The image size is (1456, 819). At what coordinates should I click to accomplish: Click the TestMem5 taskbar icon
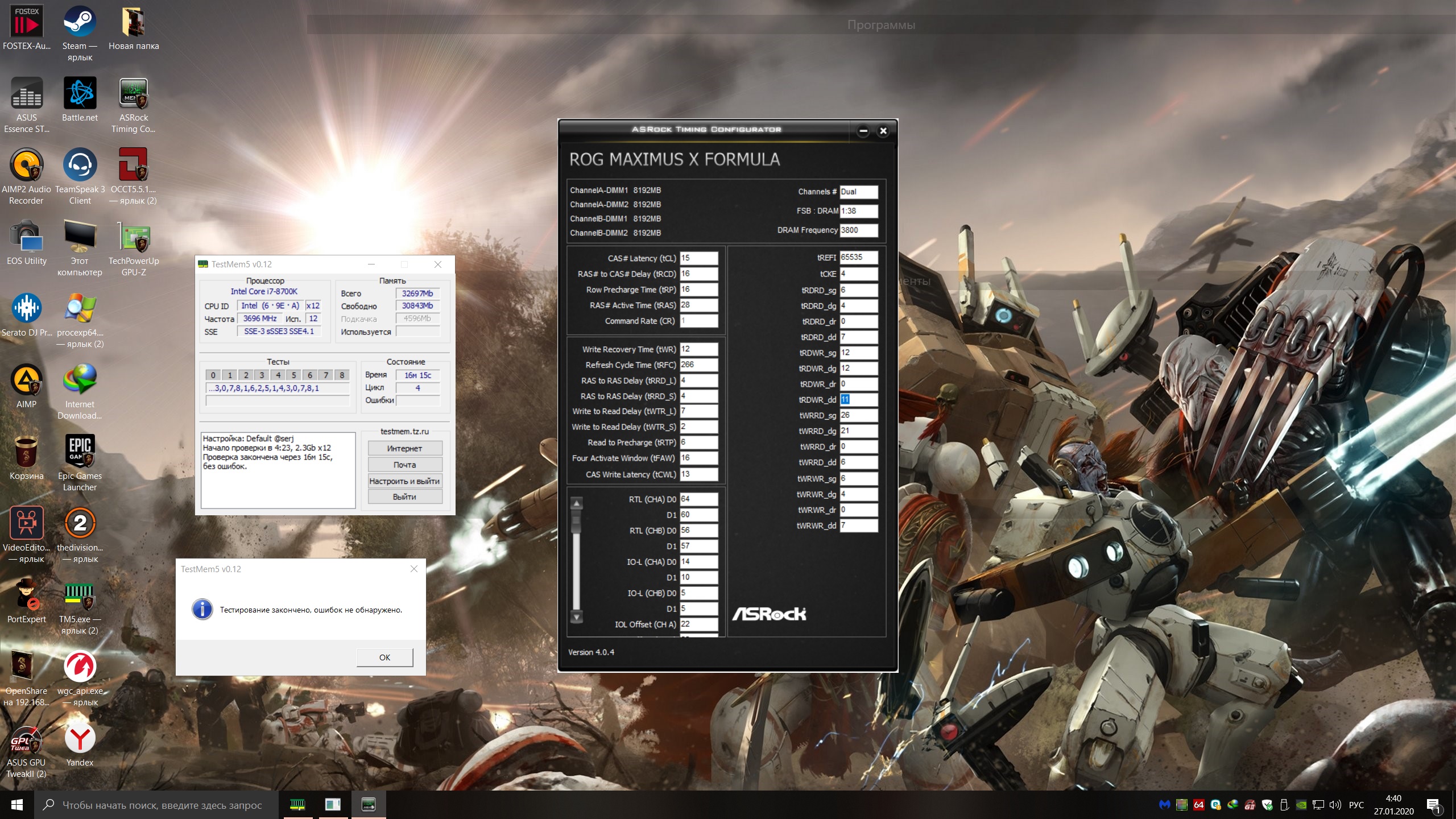pos(297,804)
